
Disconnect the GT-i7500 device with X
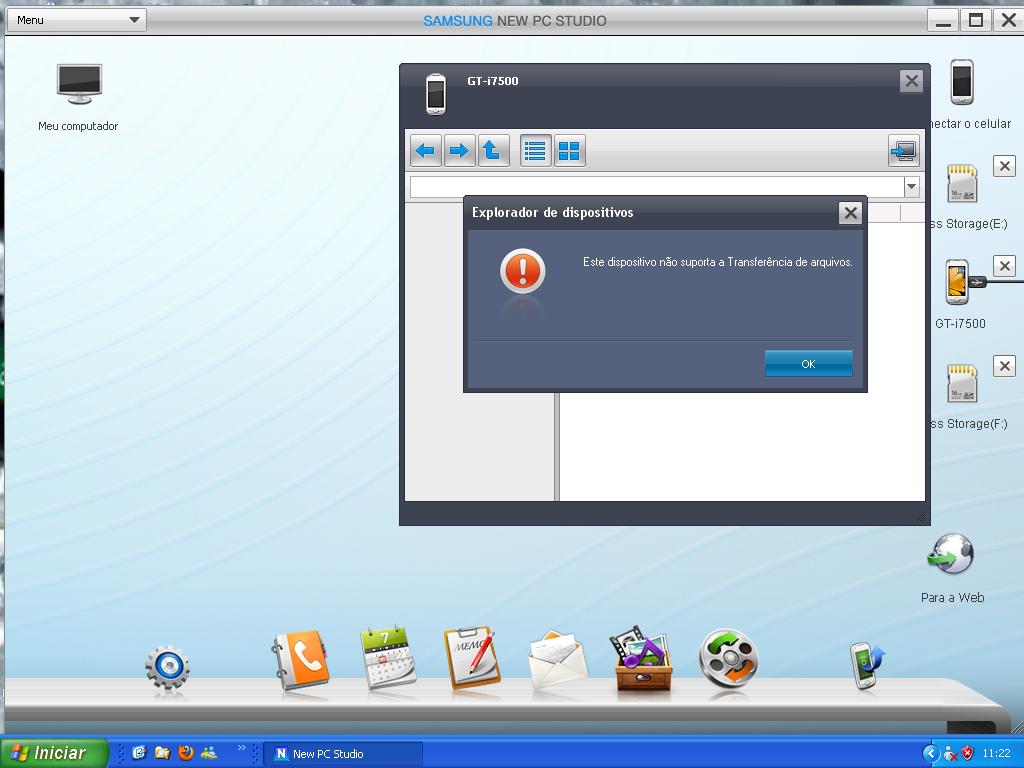(x=1004, y=266)
